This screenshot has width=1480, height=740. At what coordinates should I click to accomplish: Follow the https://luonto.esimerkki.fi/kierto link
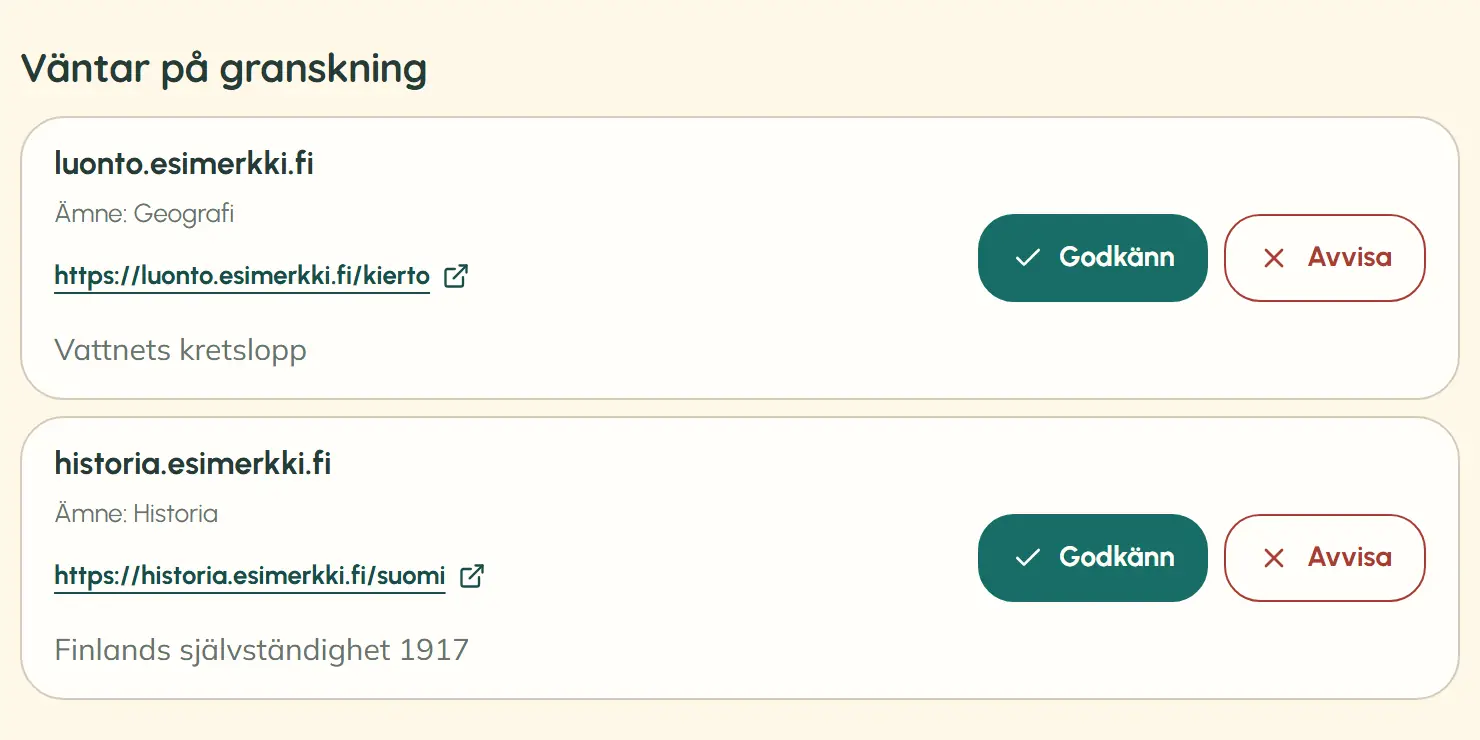point(242,276)
